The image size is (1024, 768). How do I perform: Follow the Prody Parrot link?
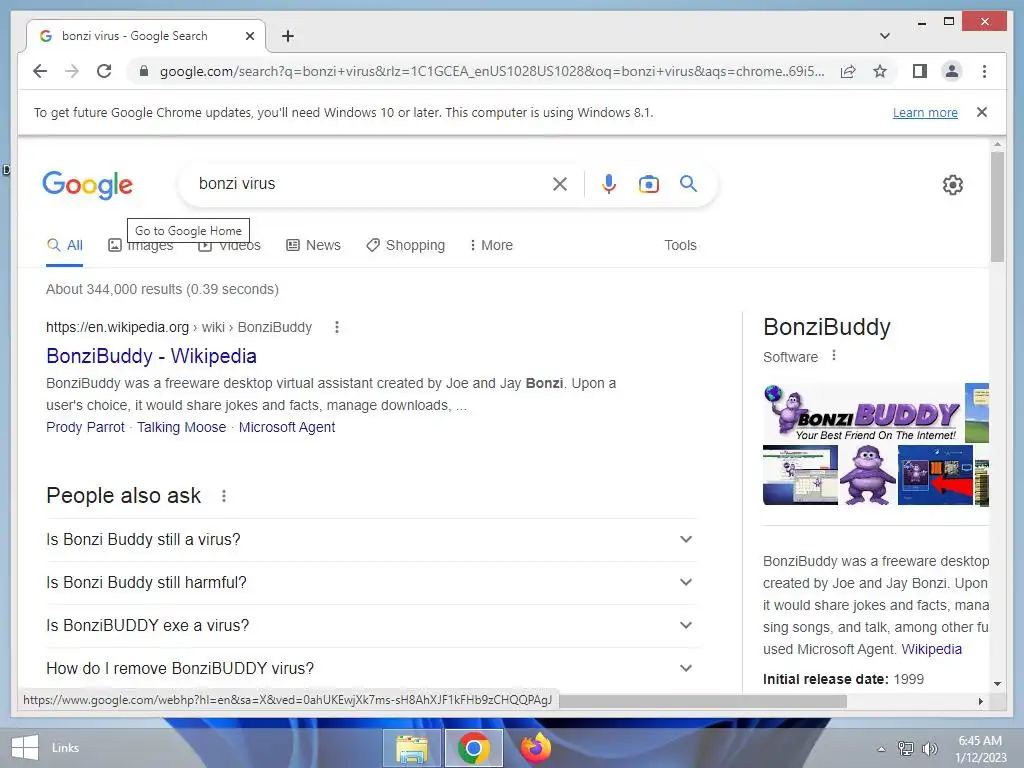coord(85,427)
